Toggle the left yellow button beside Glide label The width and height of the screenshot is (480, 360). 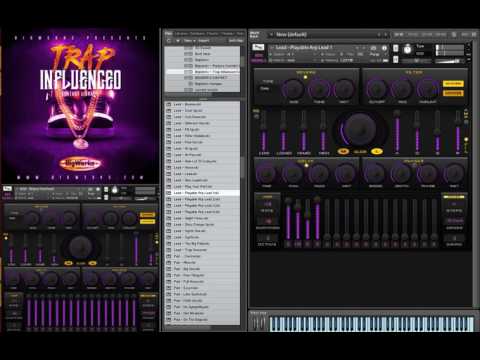tap(343, 151)
